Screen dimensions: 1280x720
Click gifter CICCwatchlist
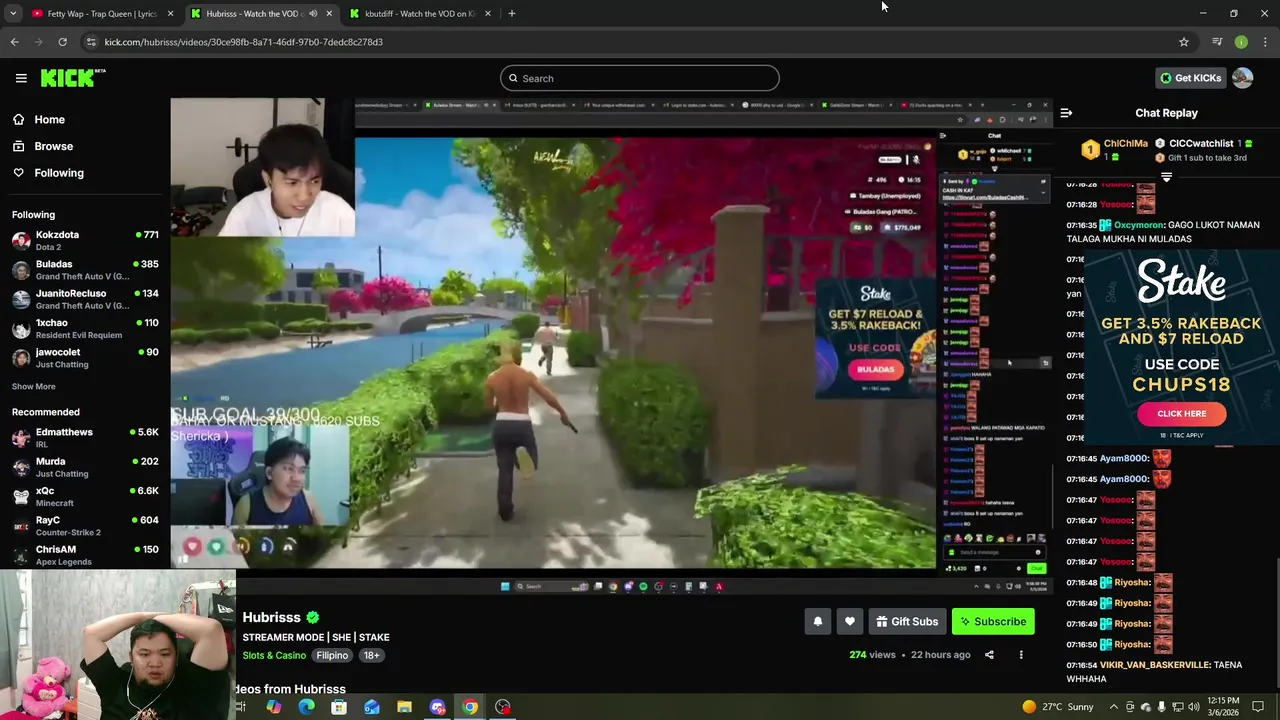pyautogui.click(x=1201, y=143)
